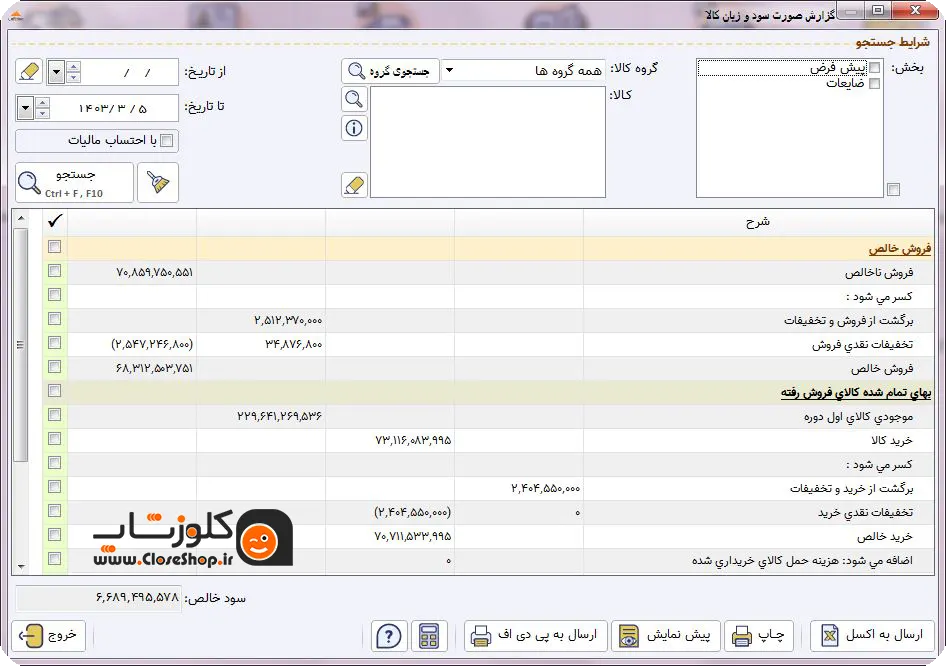The image size is (946, 666).
Task: Select the فروش خالص section header row
Action: (500, 248)
